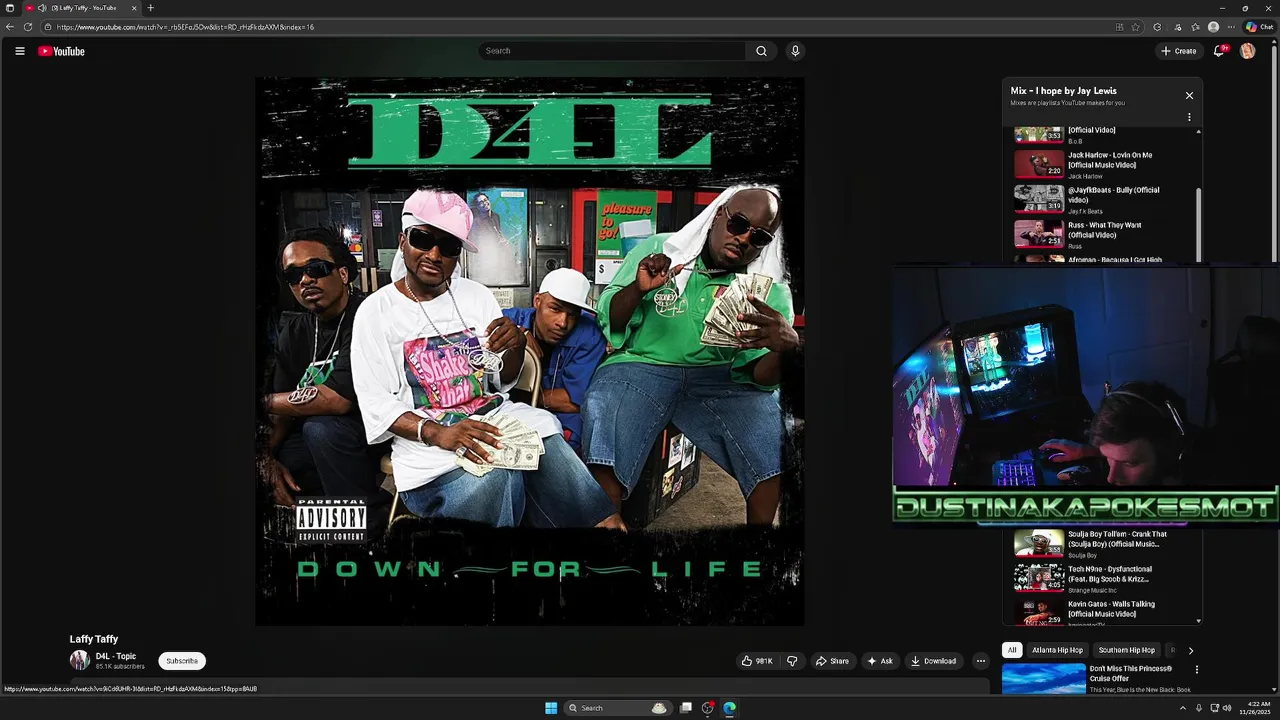
Task: Open the Create button on YouTube
Action: (x=1178, y=51)
